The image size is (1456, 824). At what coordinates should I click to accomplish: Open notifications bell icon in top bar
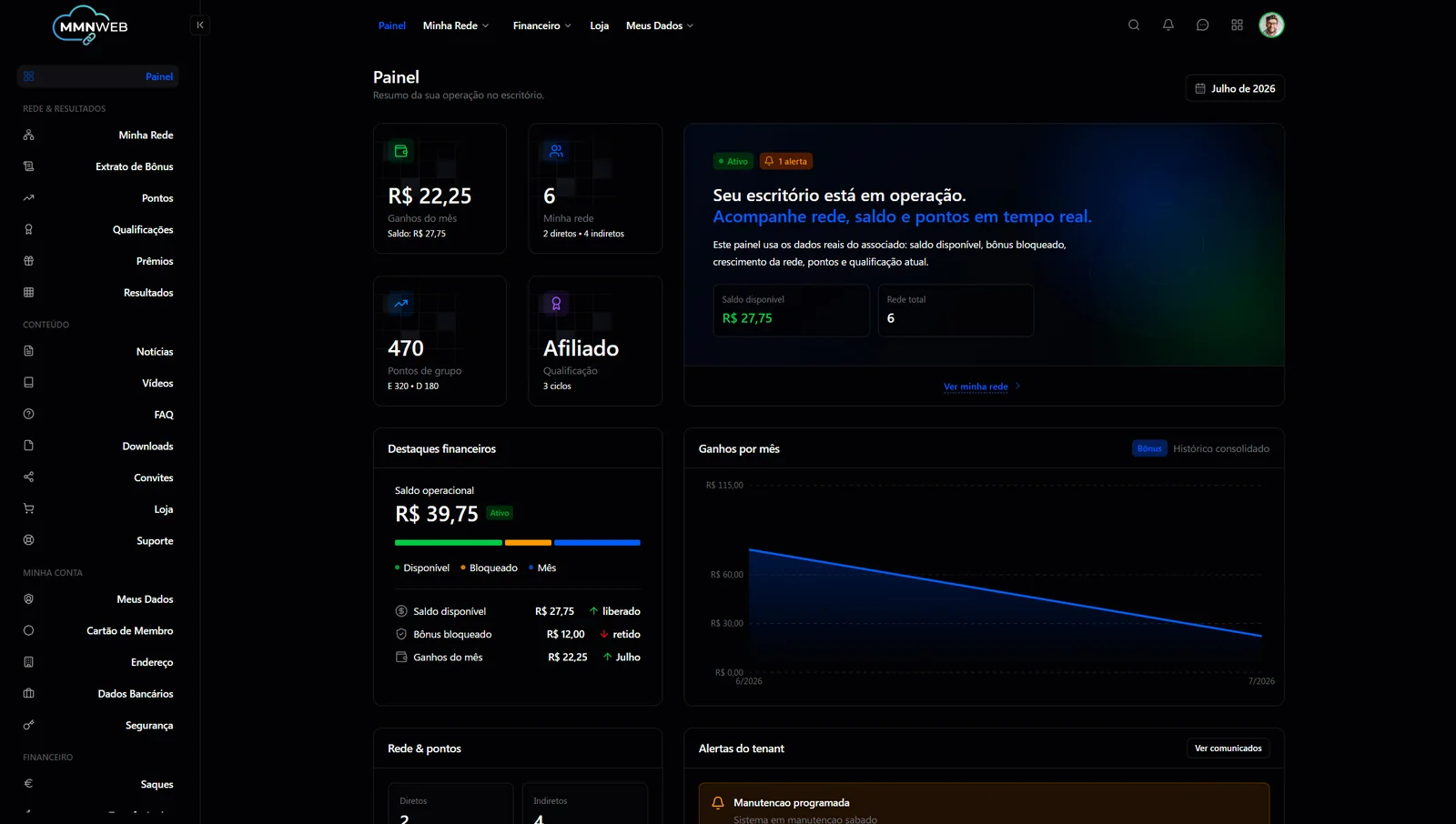pyautogui.click(x=1168, y=25)
